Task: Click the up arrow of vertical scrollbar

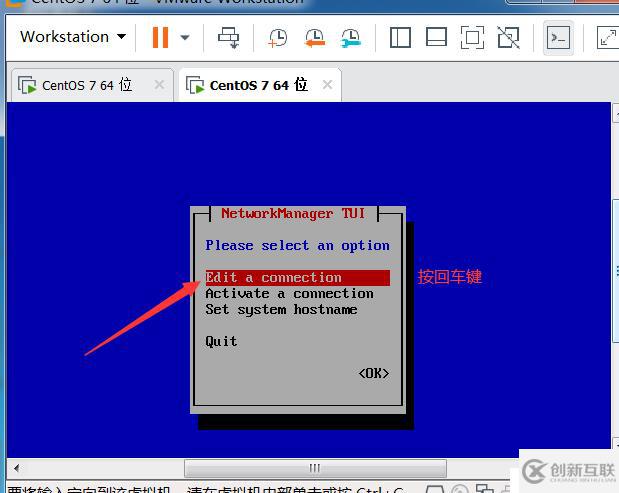Action: (x=615, y=114)
